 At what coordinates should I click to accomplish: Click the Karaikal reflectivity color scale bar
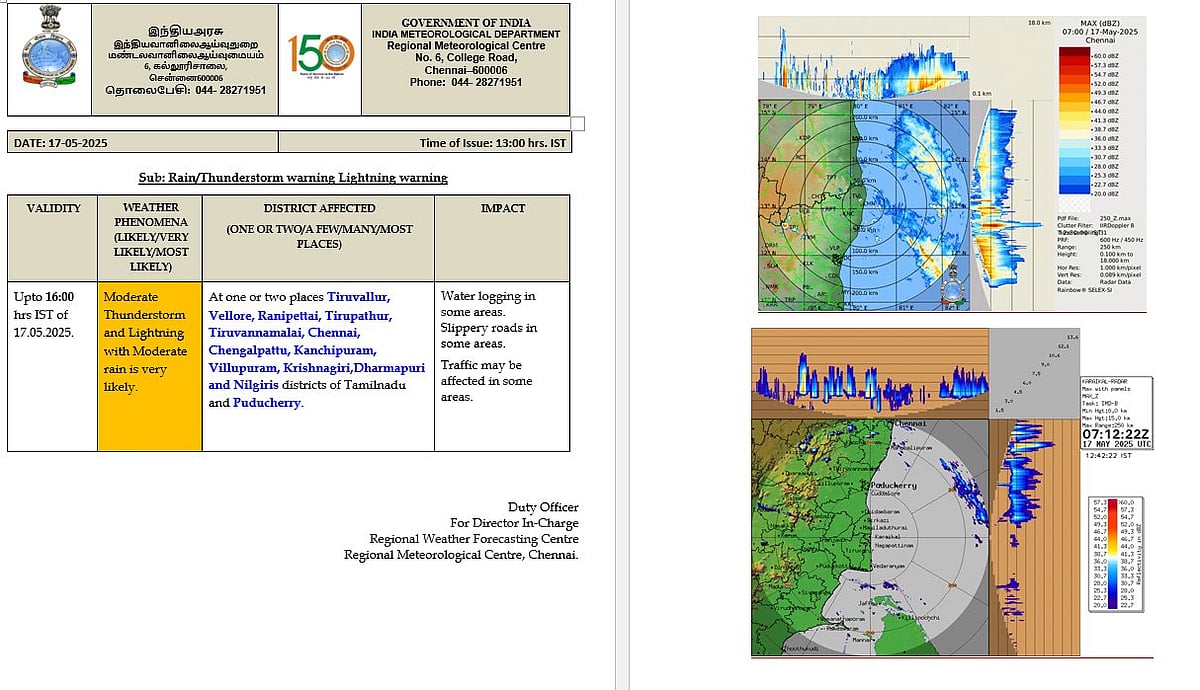(1114, 554)
